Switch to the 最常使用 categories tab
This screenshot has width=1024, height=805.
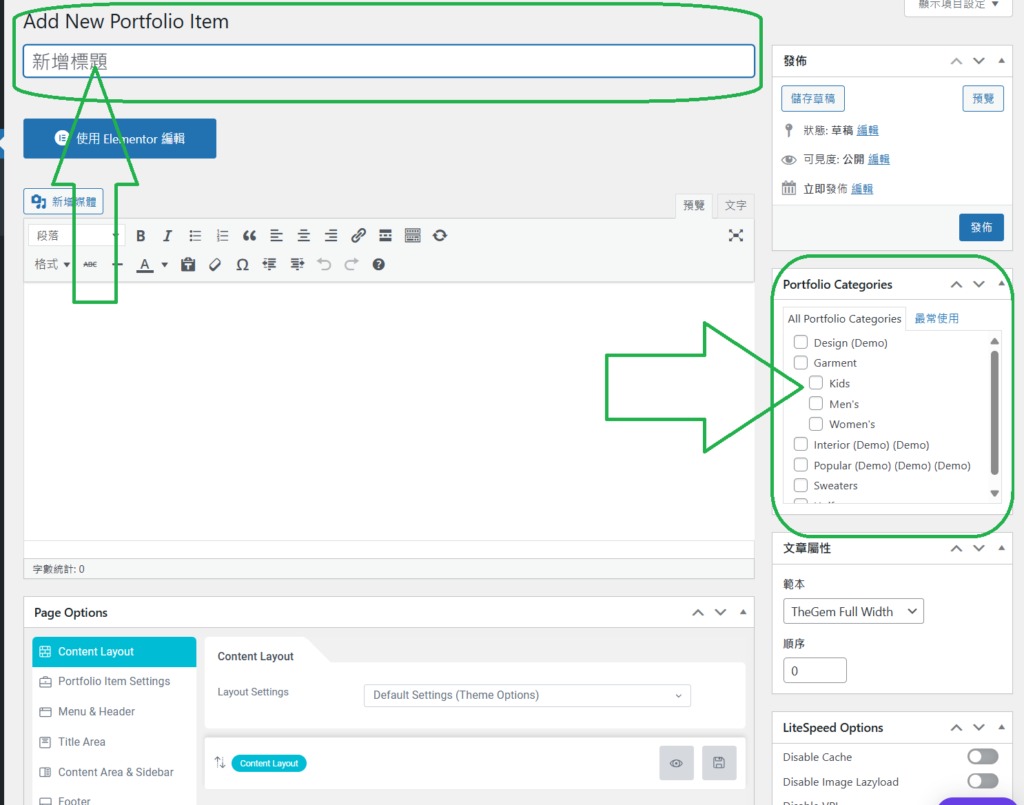point(936,319)
